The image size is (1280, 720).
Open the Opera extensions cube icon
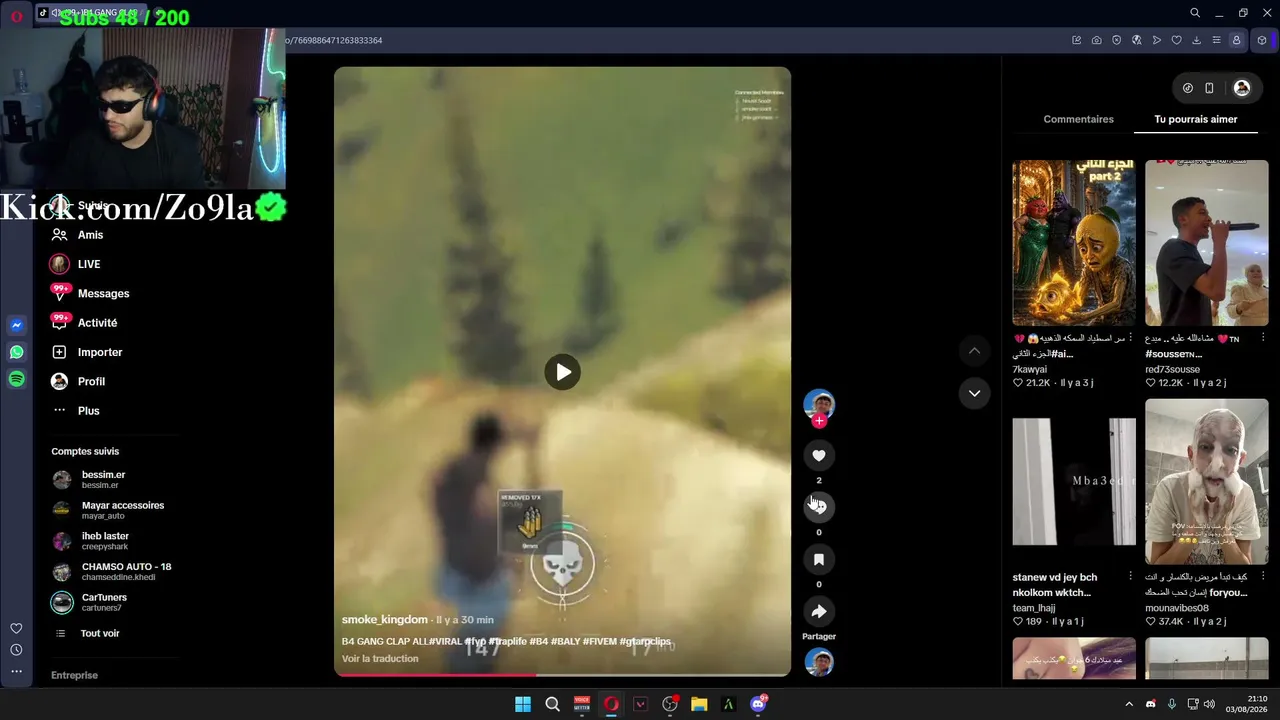[1262, 40]
